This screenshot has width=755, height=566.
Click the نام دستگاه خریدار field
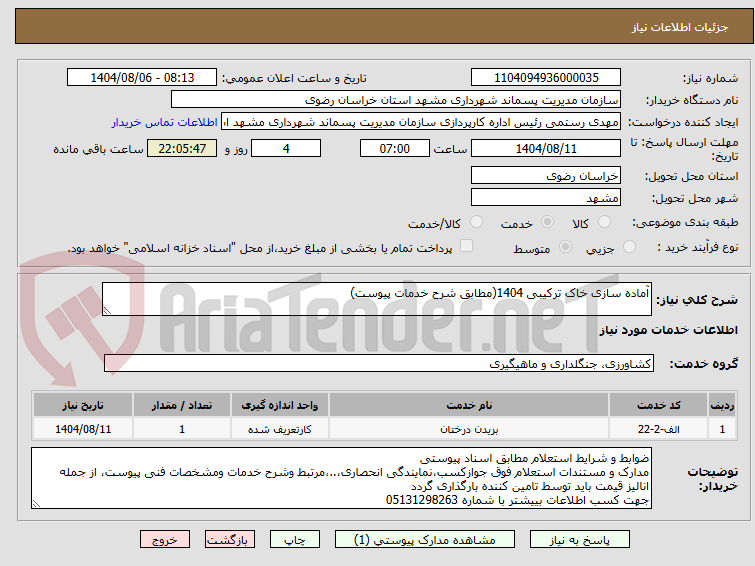[396, 100]
